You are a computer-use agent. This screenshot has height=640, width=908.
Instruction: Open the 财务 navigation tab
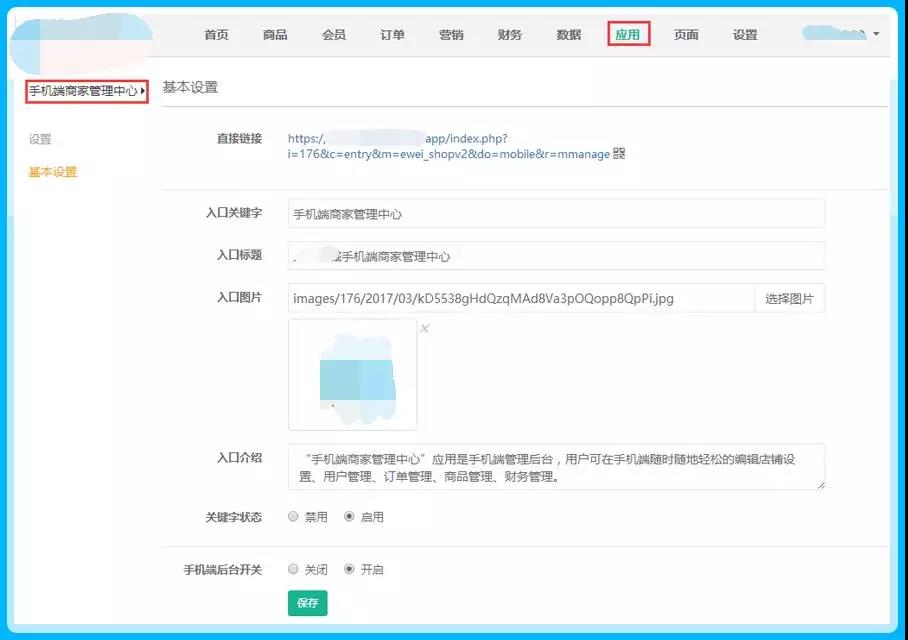(x=510, y=35)
